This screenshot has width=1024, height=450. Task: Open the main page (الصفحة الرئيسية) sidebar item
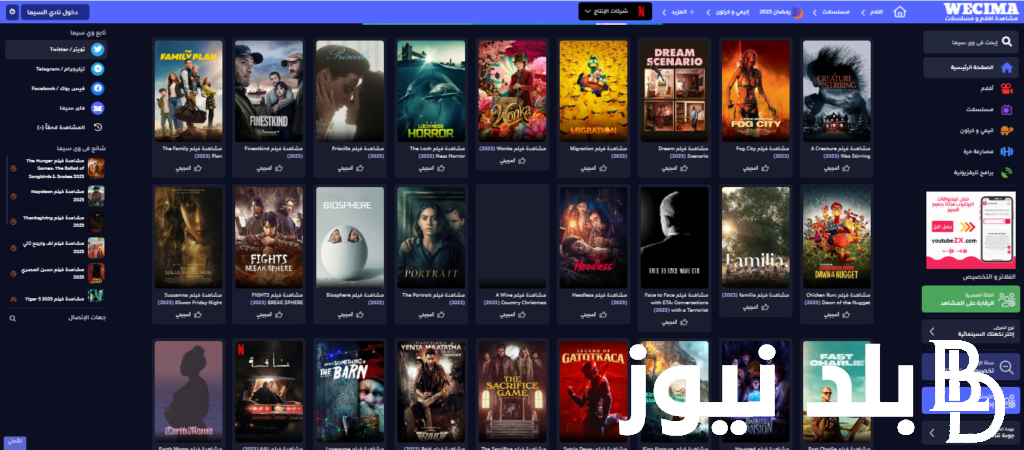click(970, 67)
